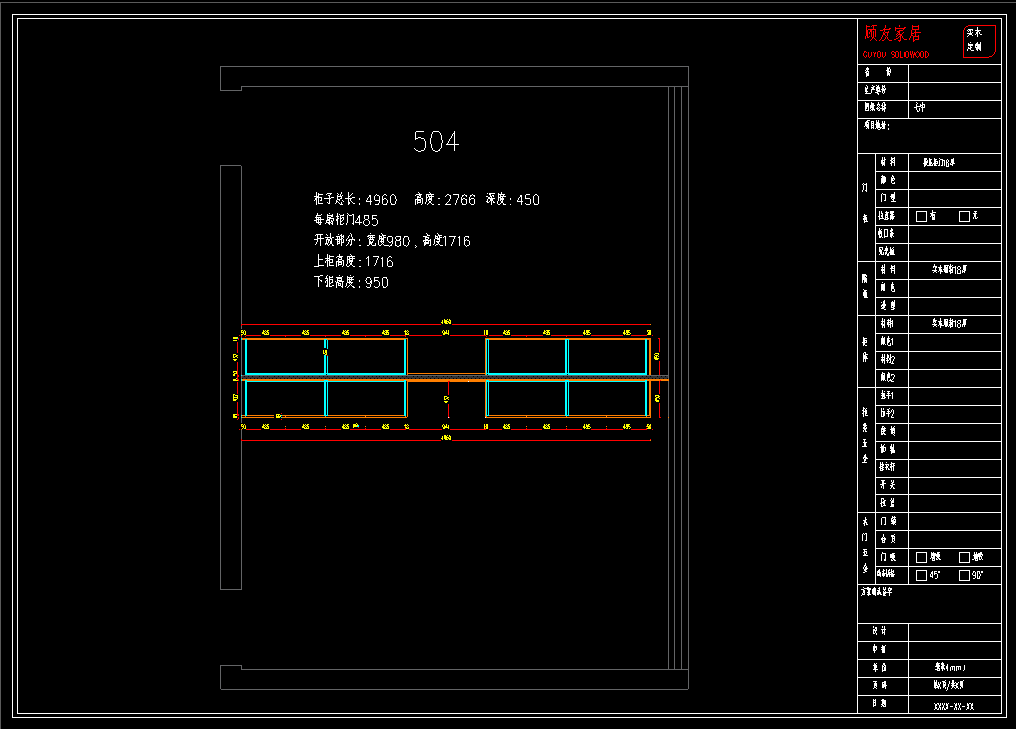Click the 每扇柜门485 annotation text

click(346, 220)
